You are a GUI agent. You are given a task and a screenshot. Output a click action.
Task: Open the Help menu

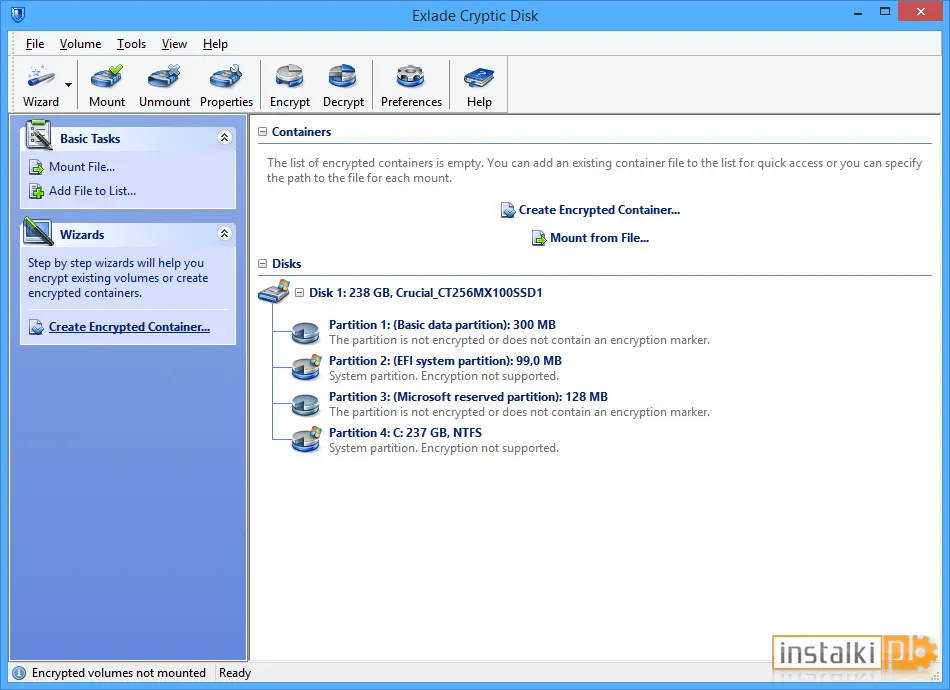point(215,44)
